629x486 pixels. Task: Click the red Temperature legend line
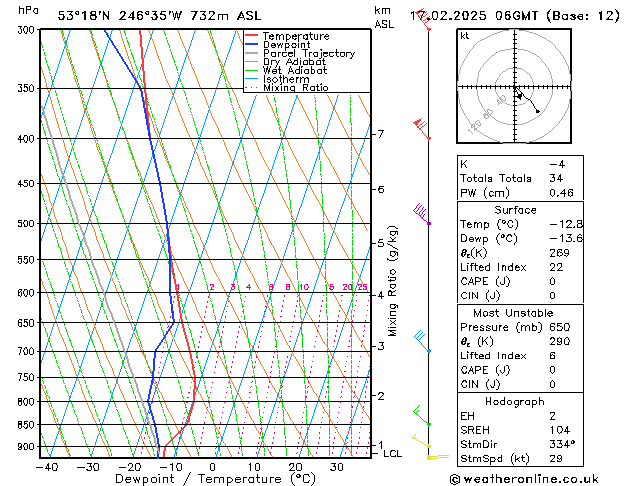pyautogui.click(x=251, y=36)
